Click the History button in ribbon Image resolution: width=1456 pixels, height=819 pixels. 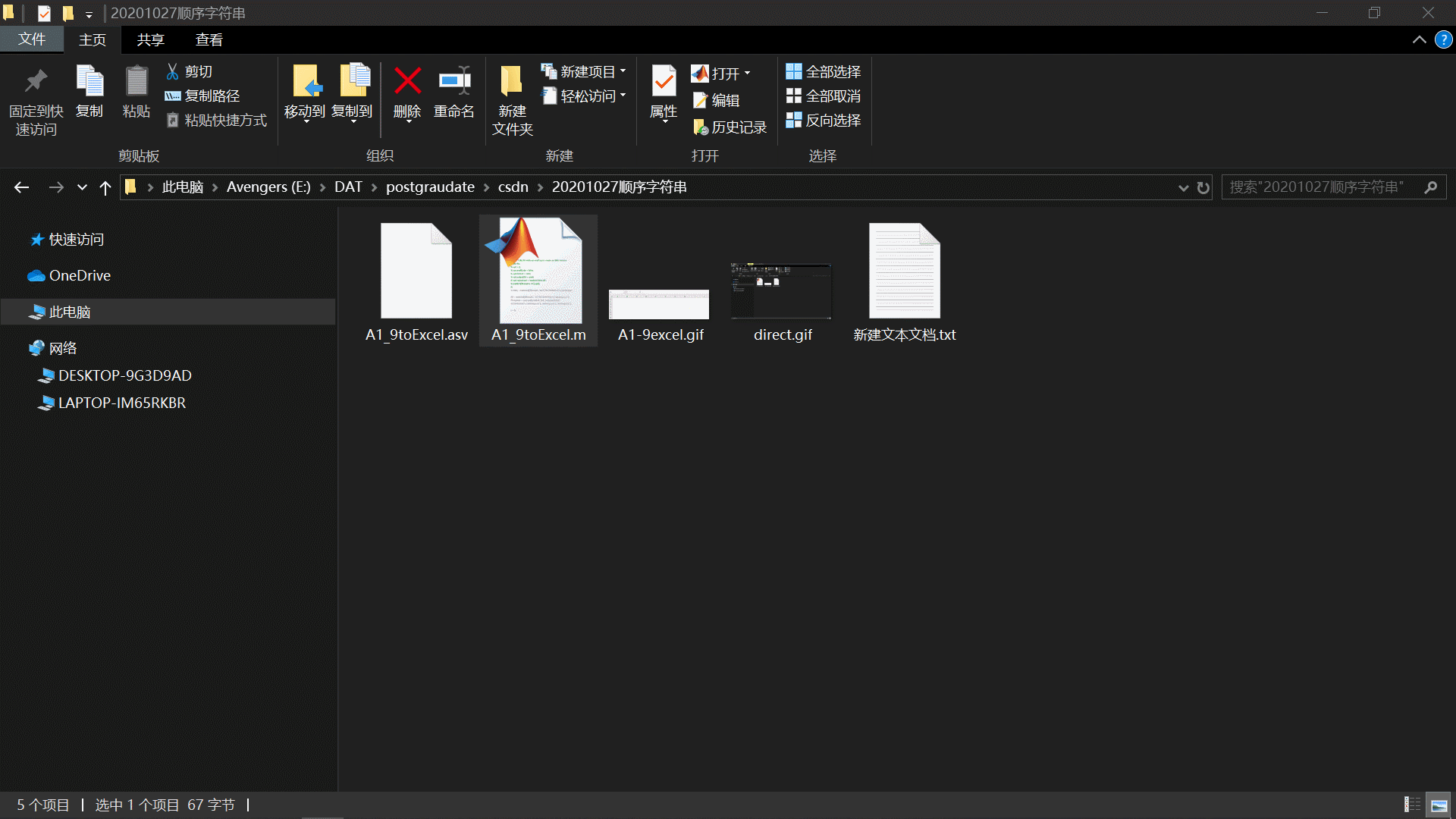click(730, 127)
